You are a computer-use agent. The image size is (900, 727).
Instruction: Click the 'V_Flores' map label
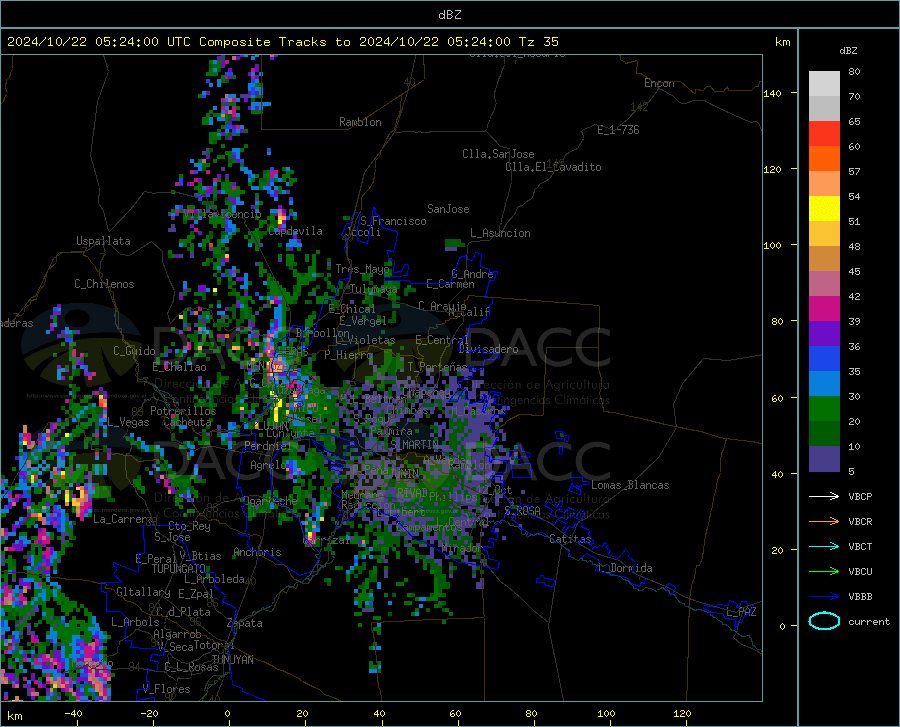(166, 689)
